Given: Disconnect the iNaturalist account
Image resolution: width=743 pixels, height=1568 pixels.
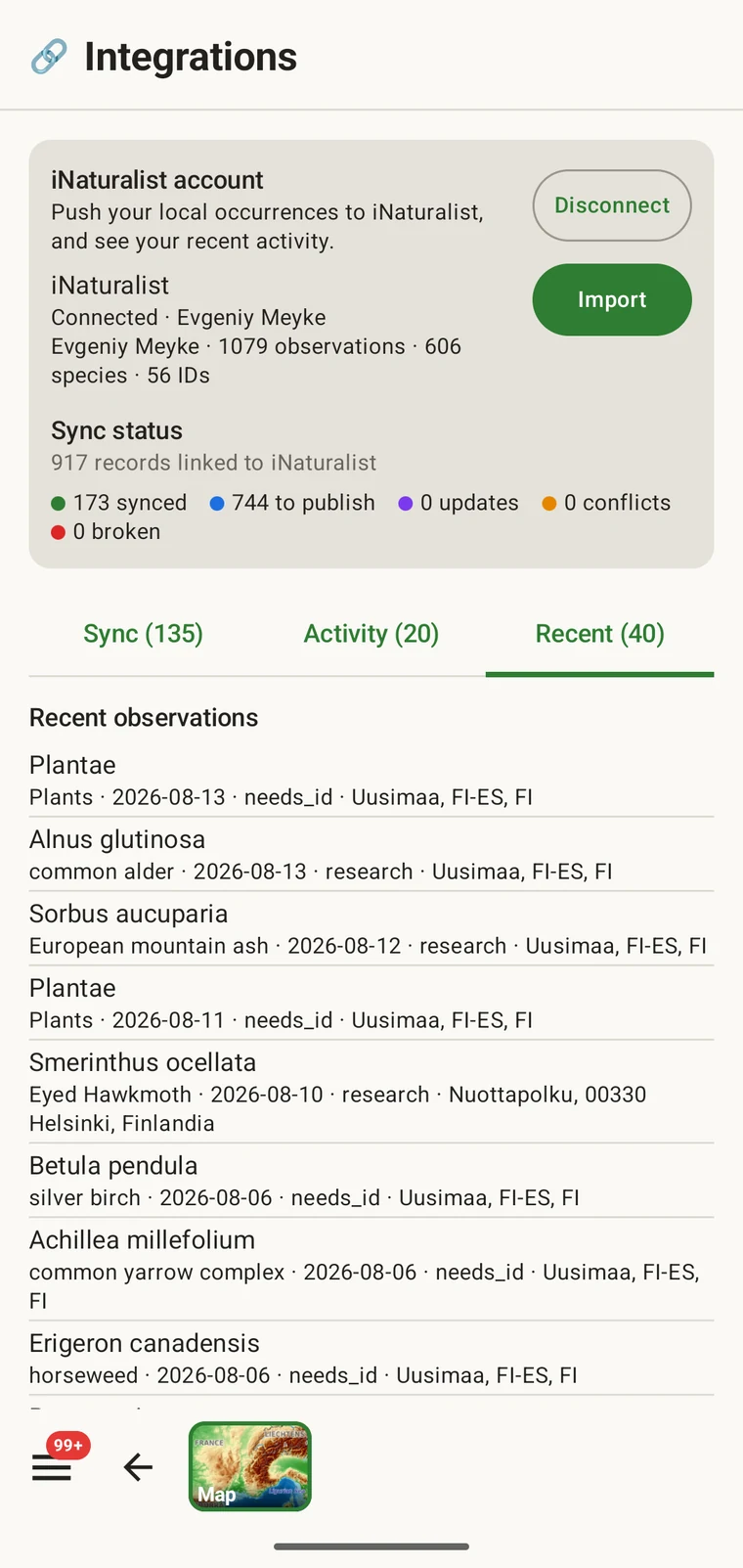Looking at the screenshot, I should [x=612, y=205].
